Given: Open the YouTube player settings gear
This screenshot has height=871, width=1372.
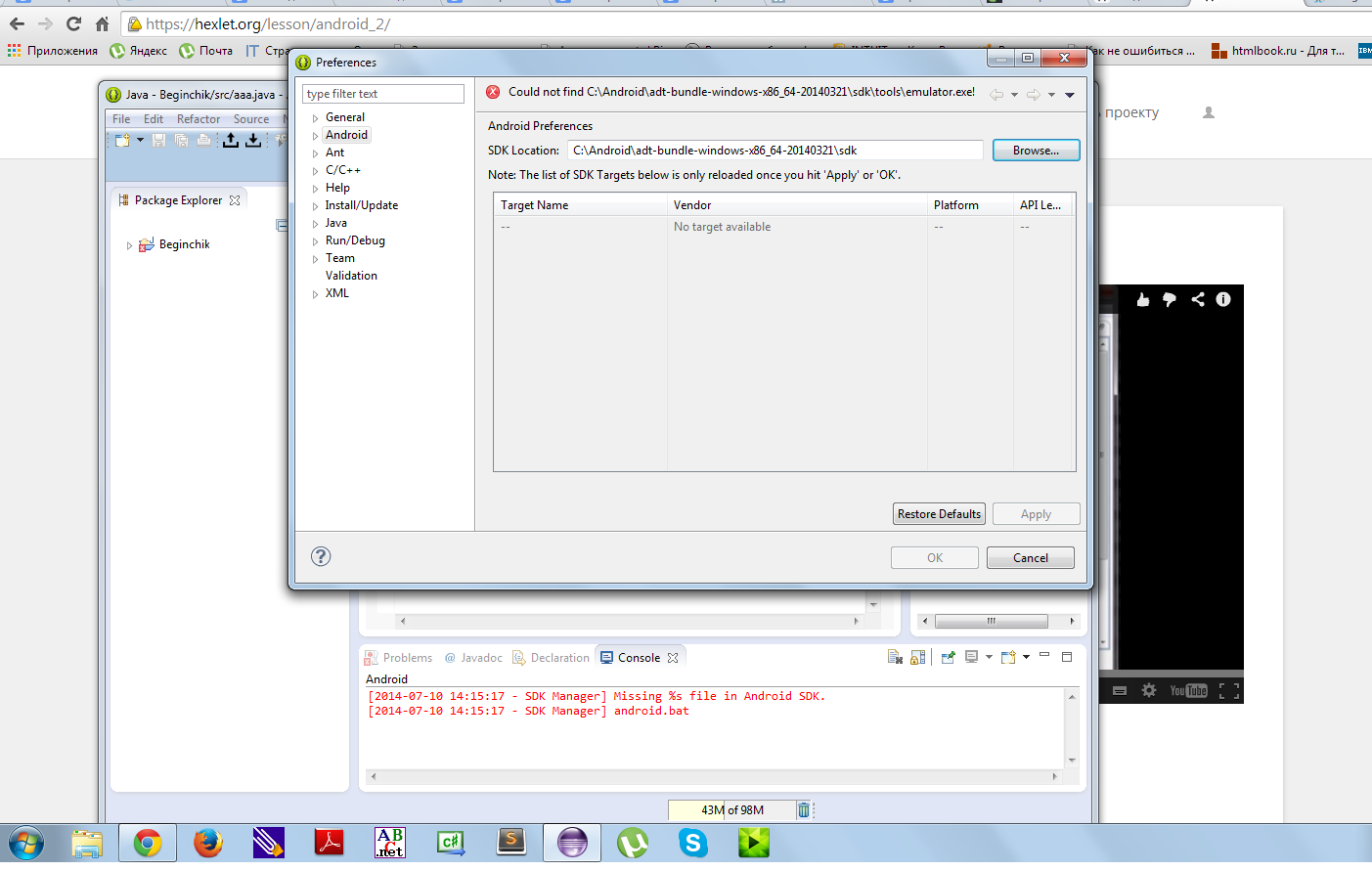Looking at the screenshot, I should pyautogui.click(x=1149, y=690).
